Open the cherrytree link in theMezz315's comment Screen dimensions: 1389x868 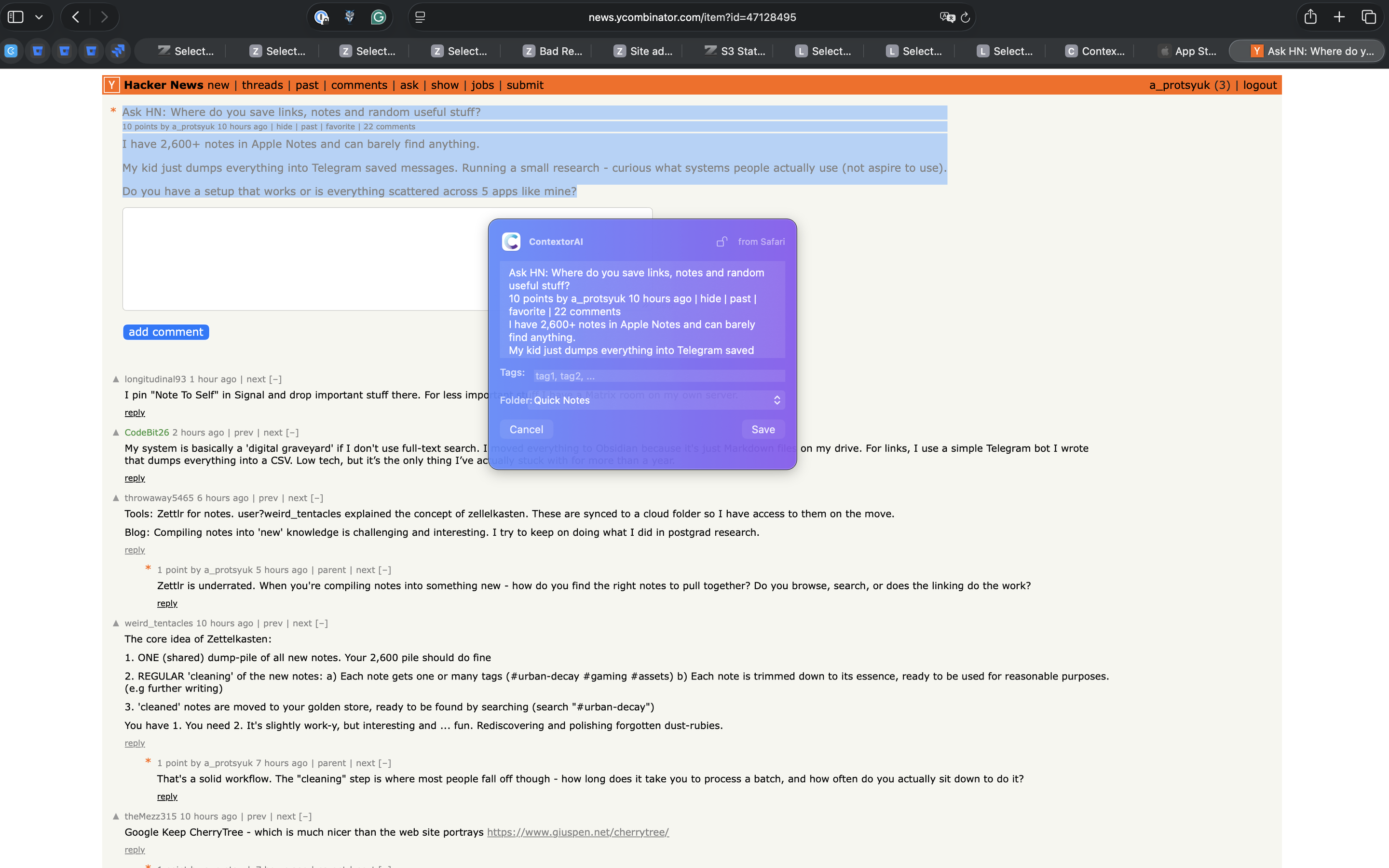[577, 831]
